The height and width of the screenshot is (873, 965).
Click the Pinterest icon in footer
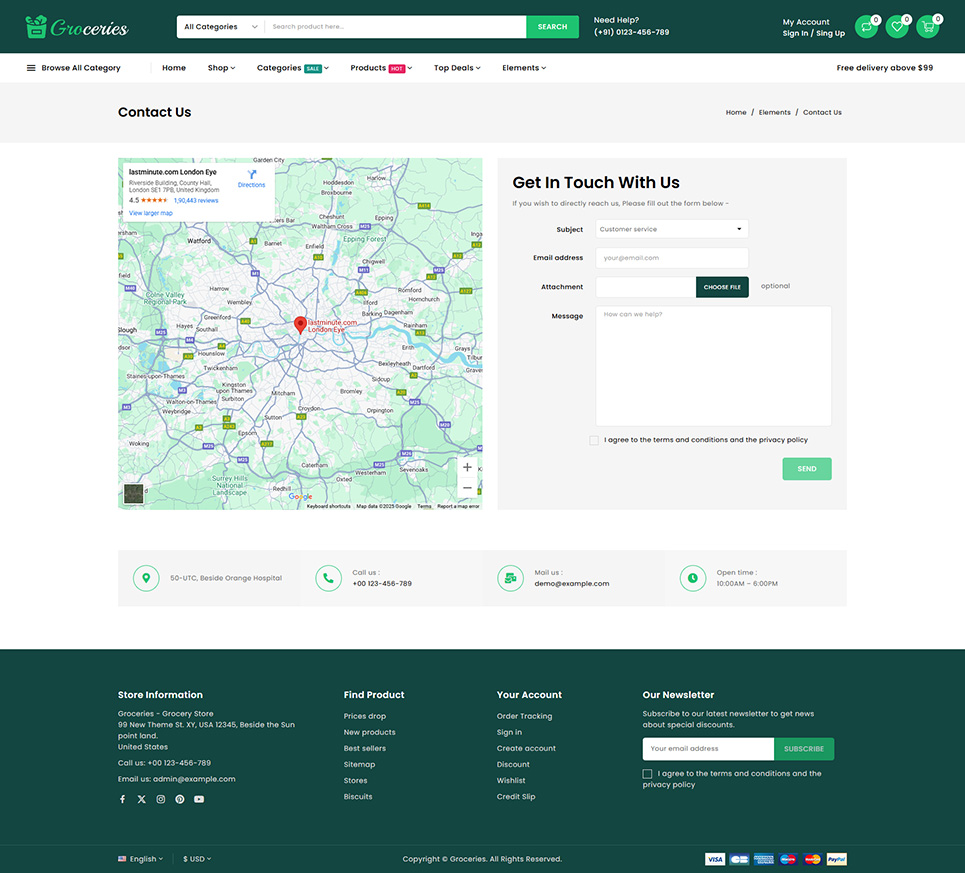(x=180, y=799)
